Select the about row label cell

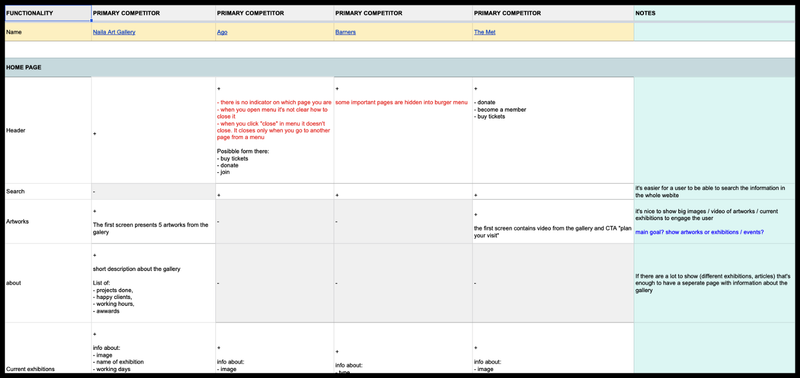point(48,283)
